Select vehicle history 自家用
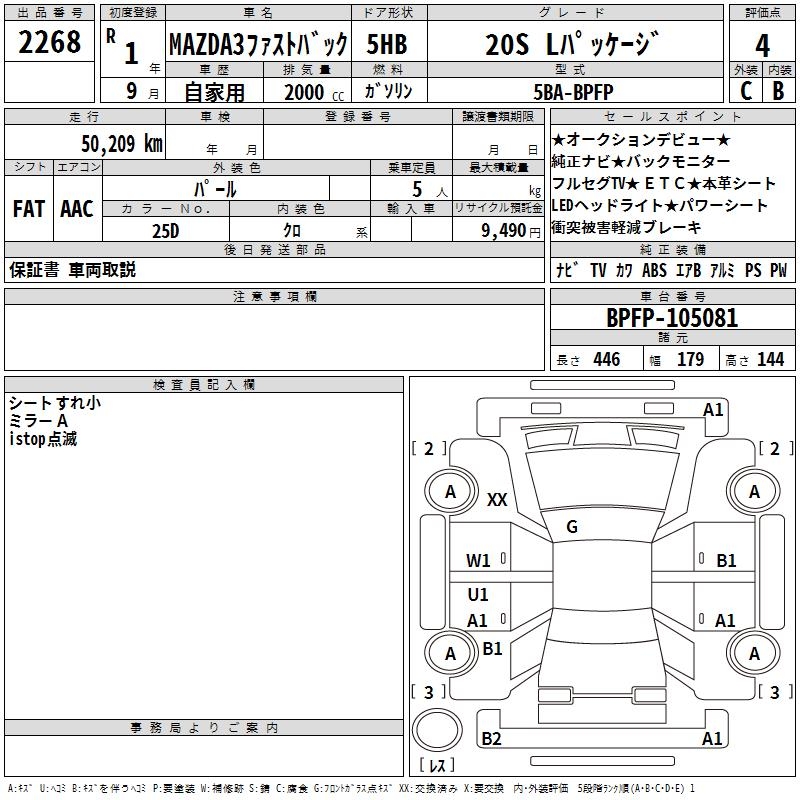 pos(214,92)
